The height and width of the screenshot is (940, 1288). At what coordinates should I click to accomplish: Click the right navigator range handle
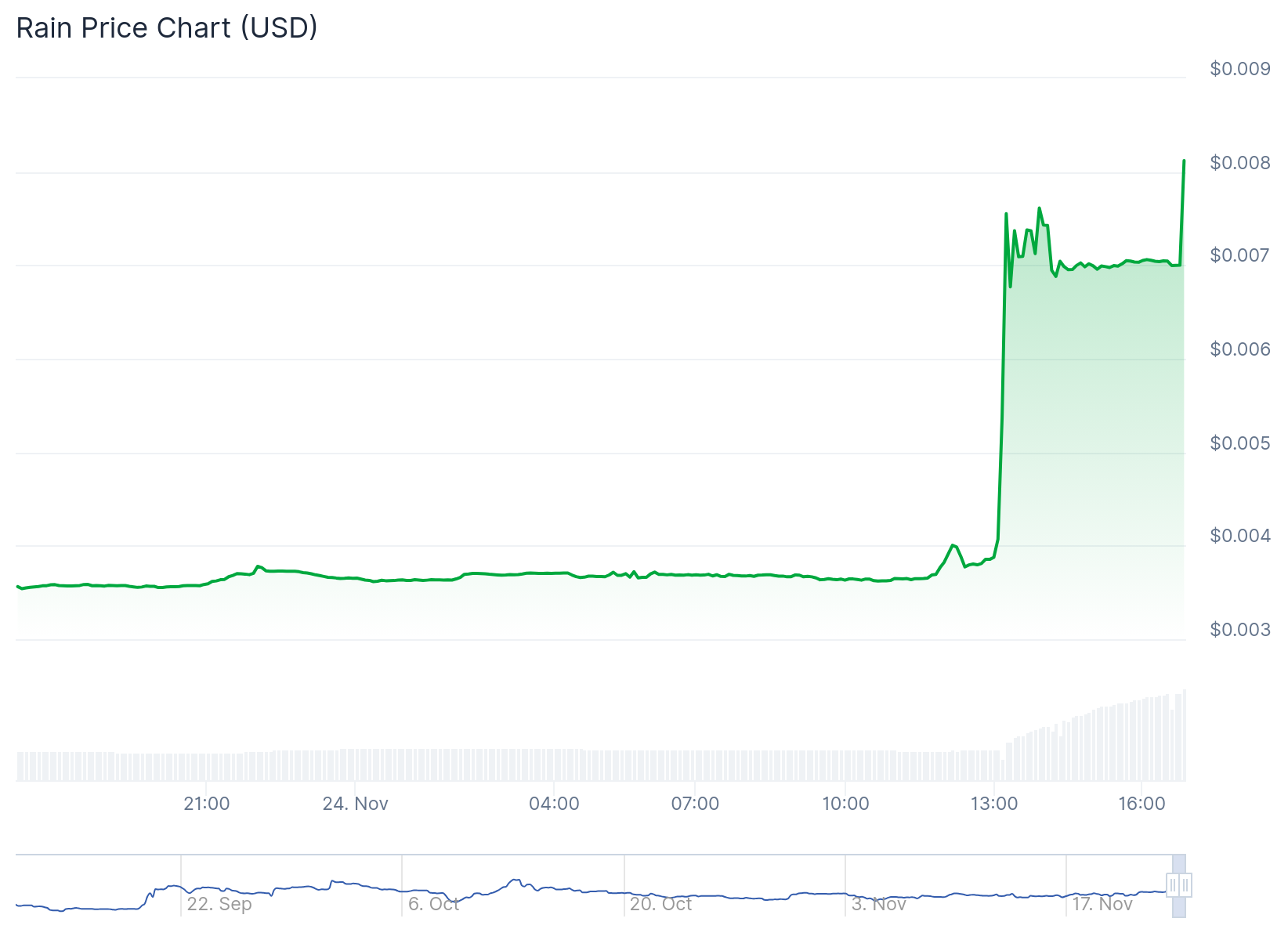pos(1185,886)
